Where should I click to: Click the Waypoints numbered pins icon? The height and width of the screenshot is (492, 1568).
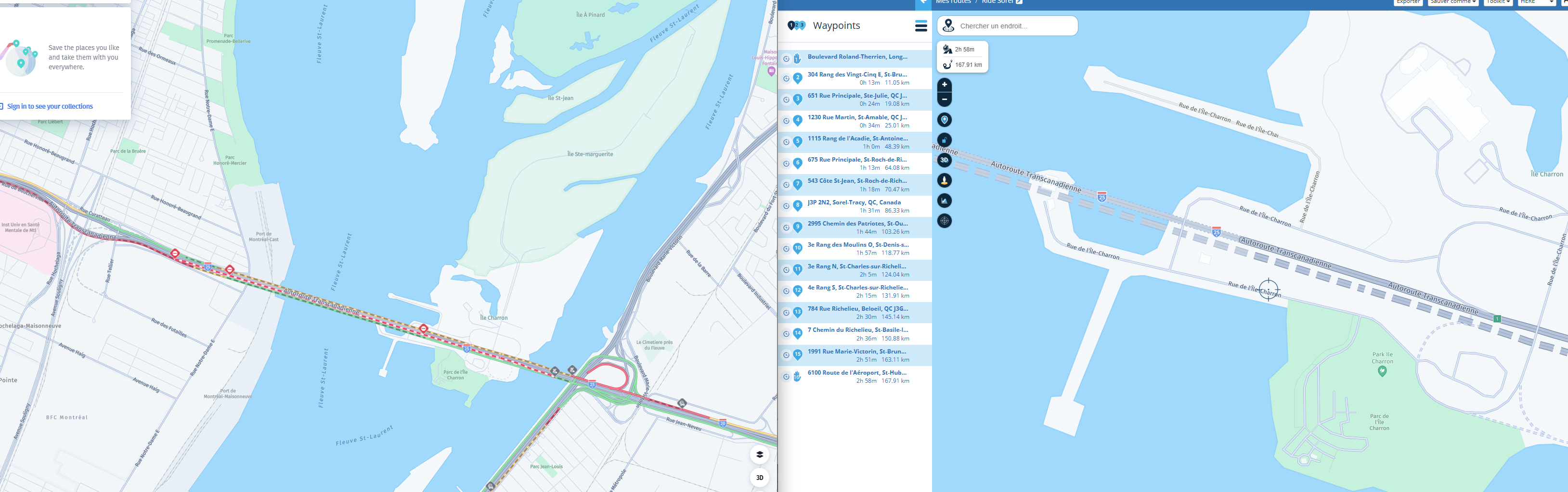click(796, 25)
